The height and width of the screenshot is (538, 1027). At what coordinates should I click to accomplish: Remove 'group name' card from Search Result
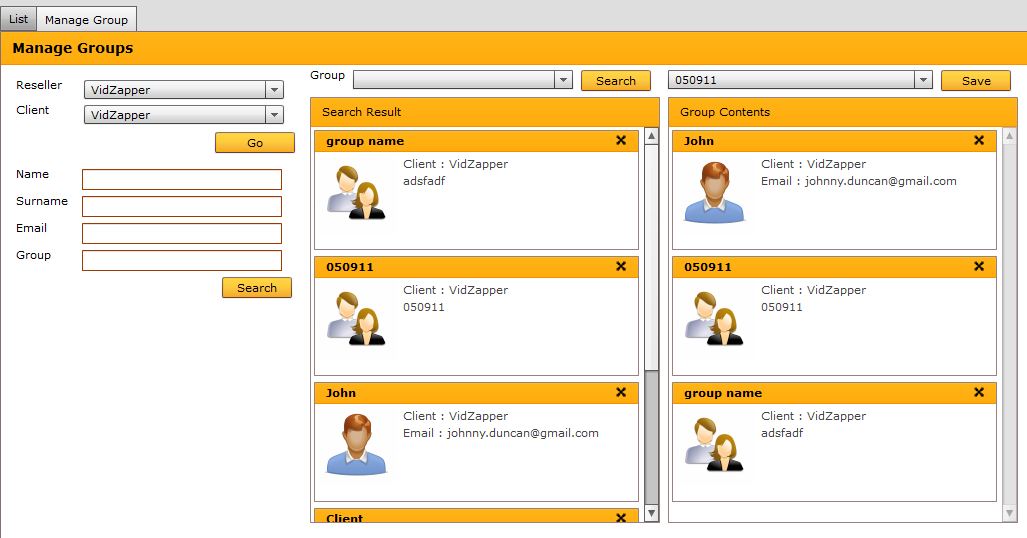(621, 140)
